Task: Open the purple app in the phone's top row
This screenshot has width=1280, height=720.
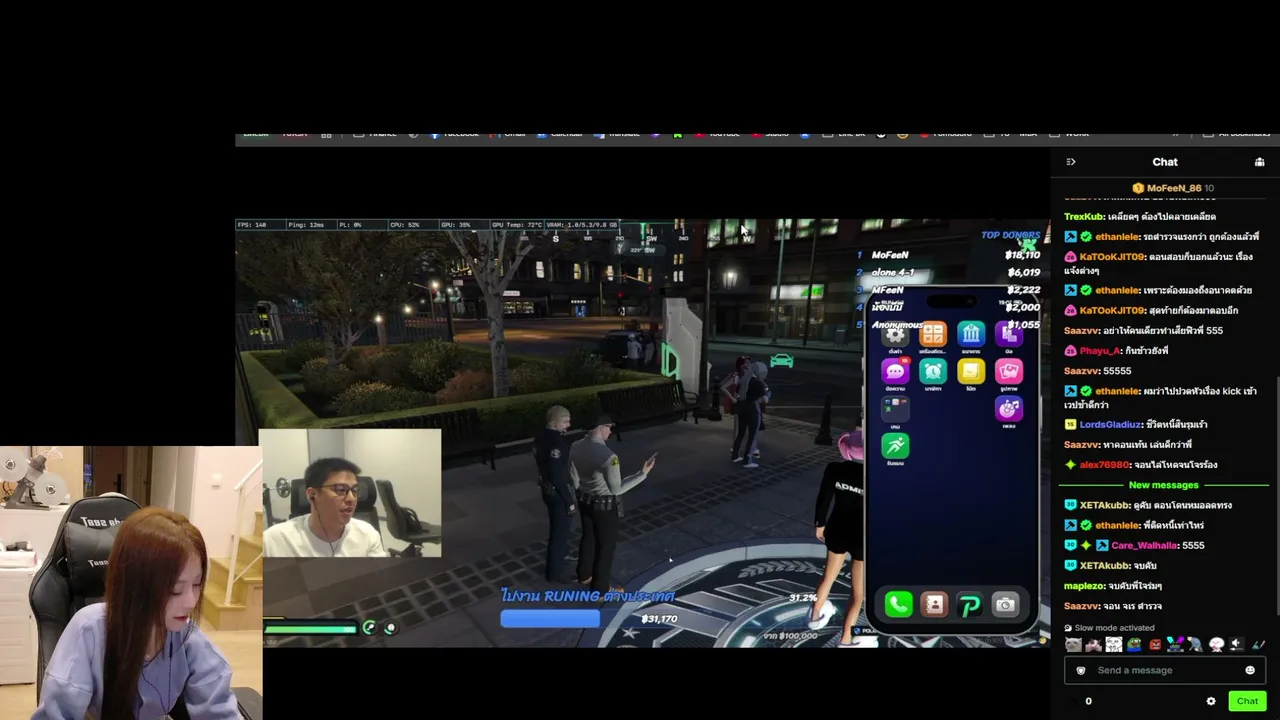Action: click(1009, 334)
